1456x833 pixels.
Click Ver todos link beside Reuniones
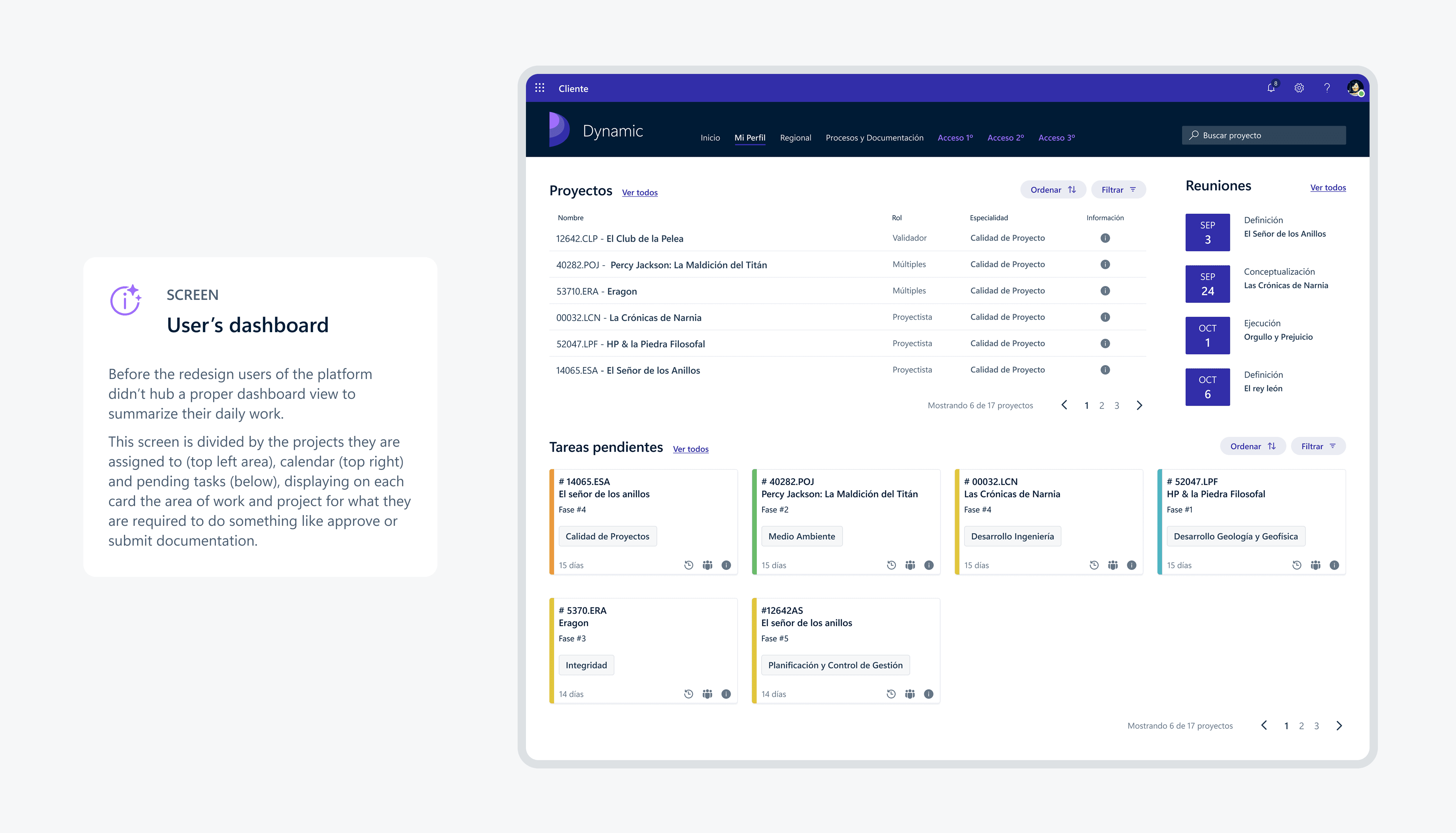point(1328,188)
